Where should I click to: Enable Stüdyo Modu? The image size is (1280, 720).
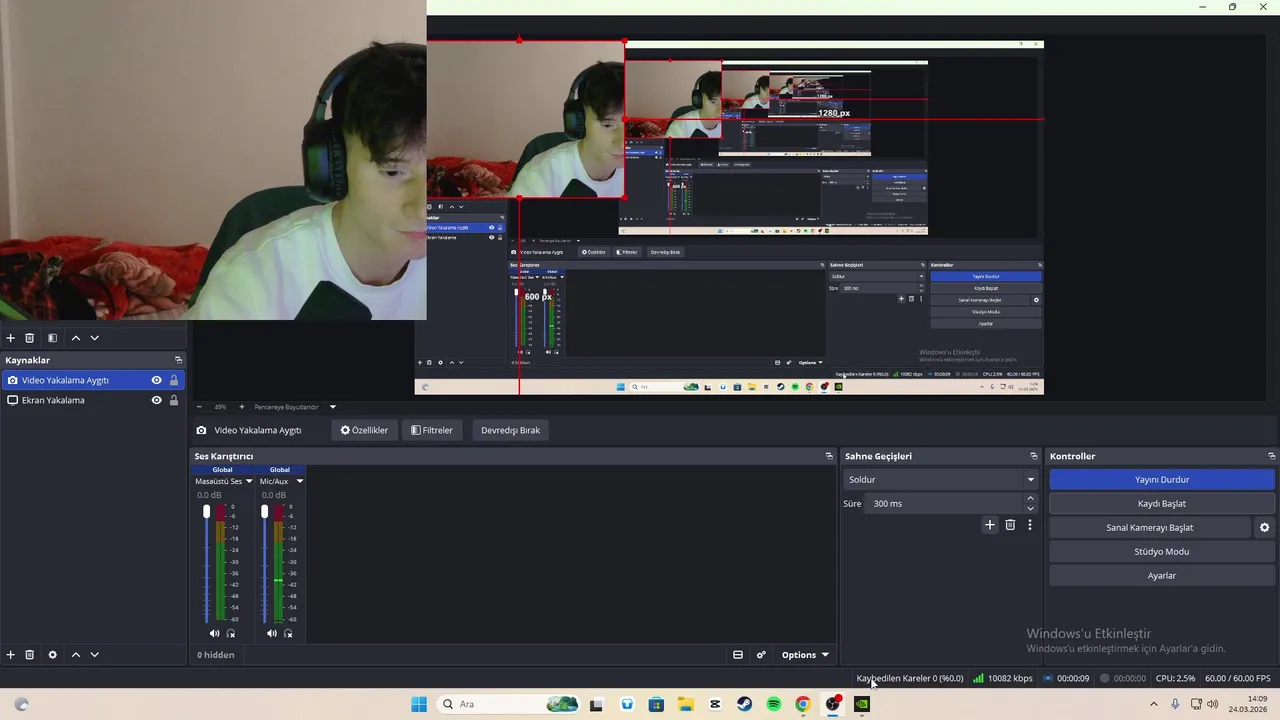point(1161,552)
